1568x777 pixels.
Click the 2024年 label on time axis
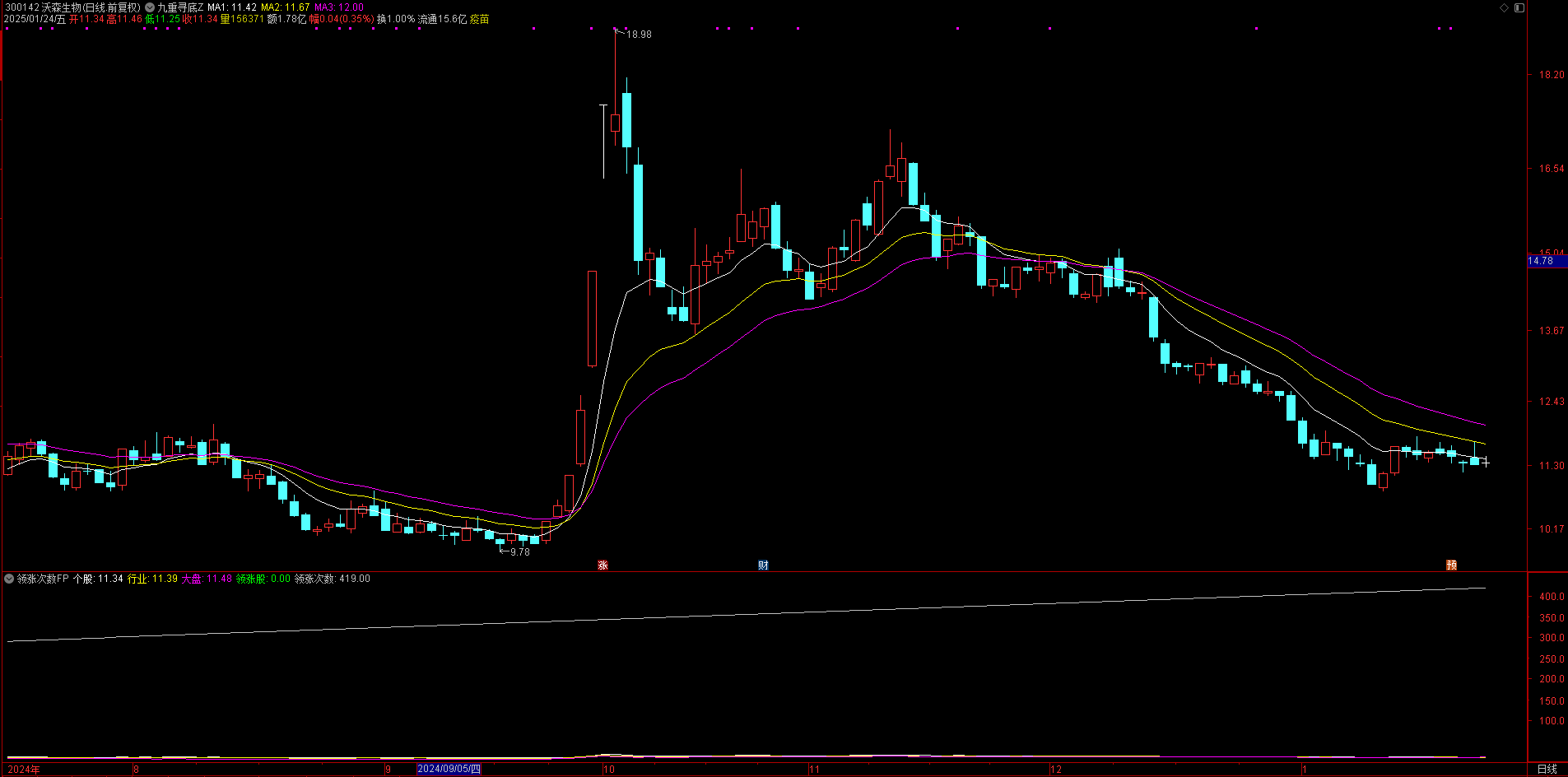click(x=23, y=770)
